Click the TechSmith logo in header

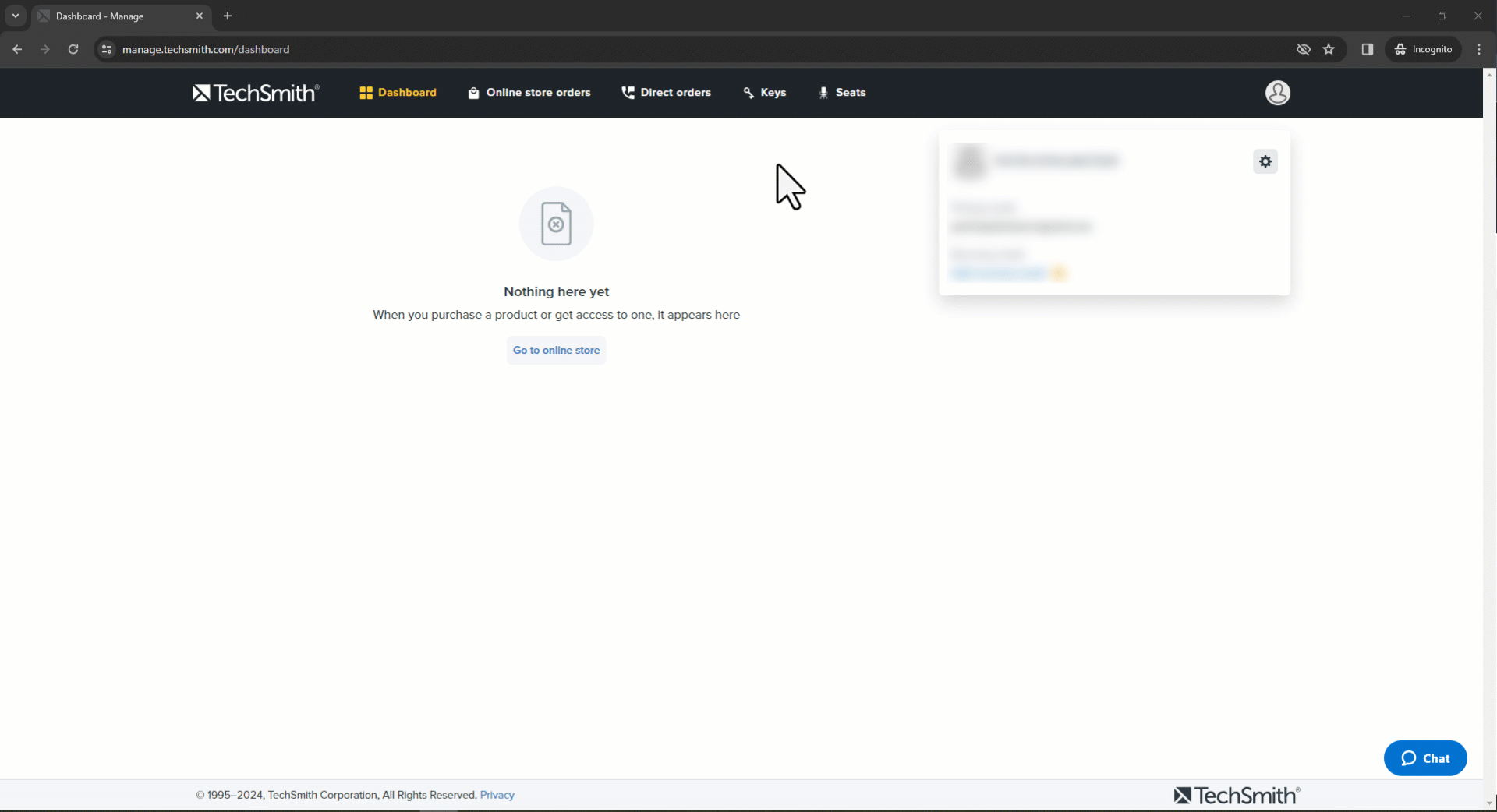(256, 93)
